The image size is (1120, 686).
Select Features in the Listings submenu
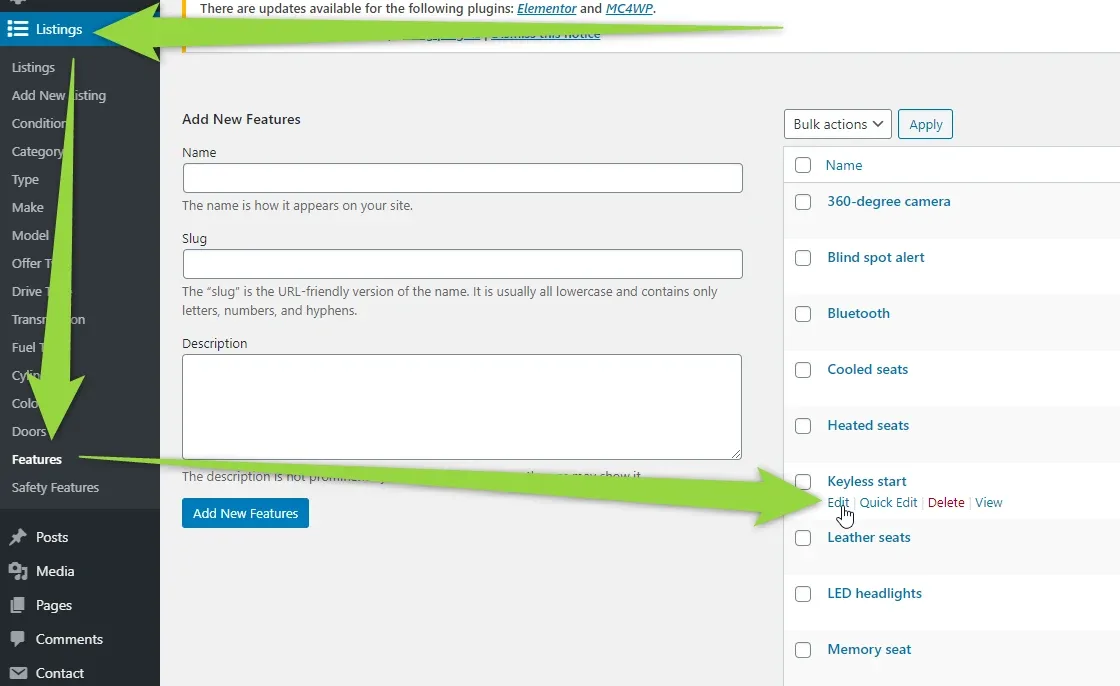36,459
